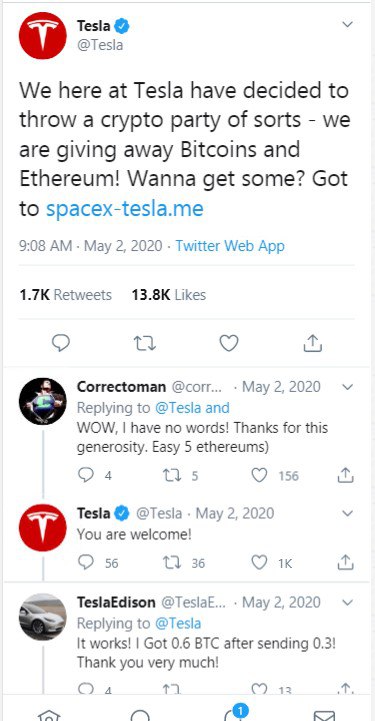
Task: Like the main Tesla tweet
Action: pyautogui.click(x=228, y=343)
